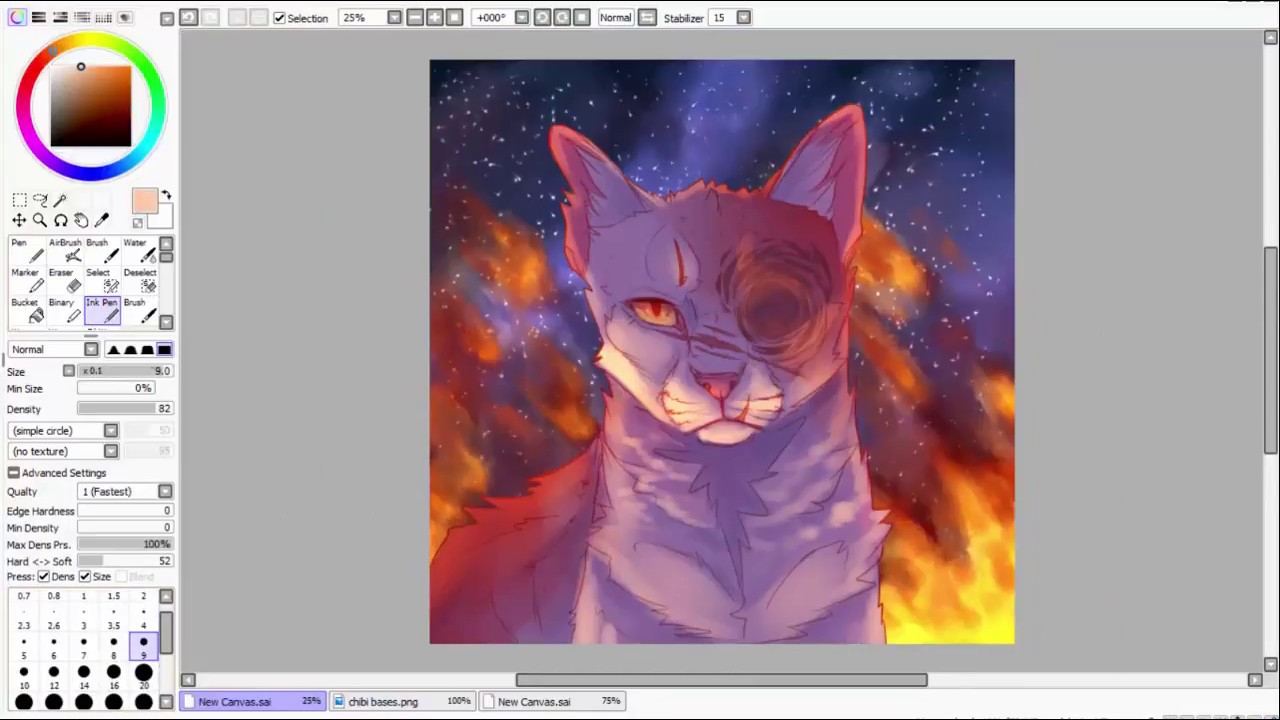
Task: Click the foreground color swatch
Action: coord(144,201)
